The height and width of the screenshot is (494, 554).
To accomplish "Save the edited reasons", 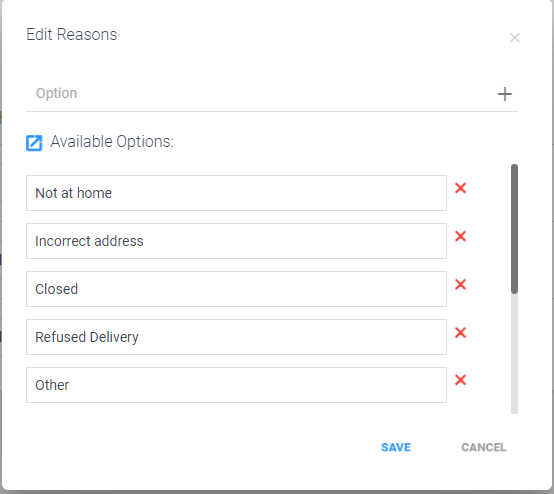I will (396, 447).
